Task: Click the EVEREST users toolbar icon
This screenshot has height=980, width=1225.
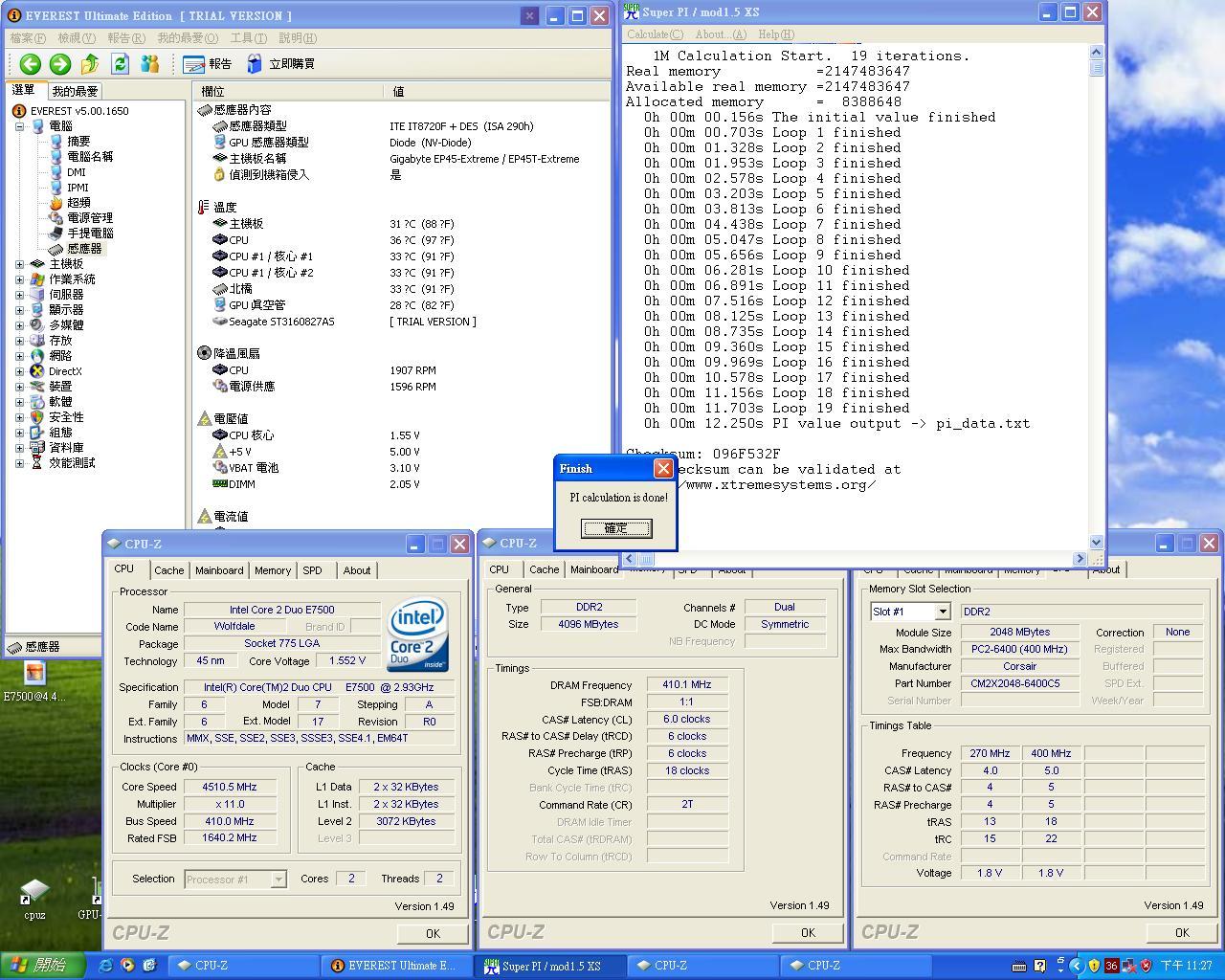Action: pos(149,64)
